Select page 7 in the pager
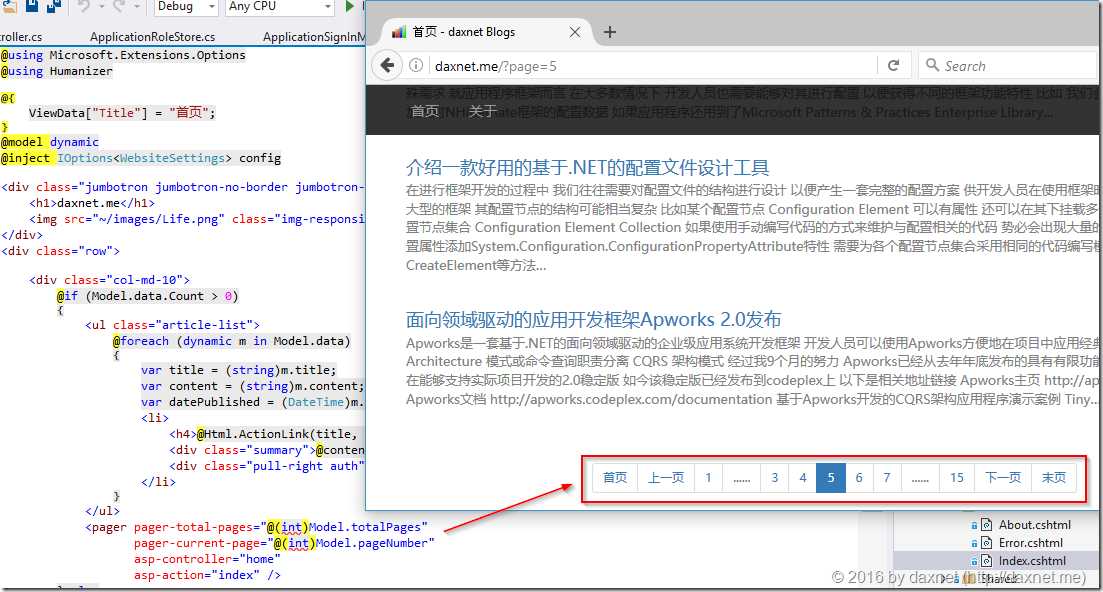The height and width of the screenshot is (592, 1103). [887, 477]
